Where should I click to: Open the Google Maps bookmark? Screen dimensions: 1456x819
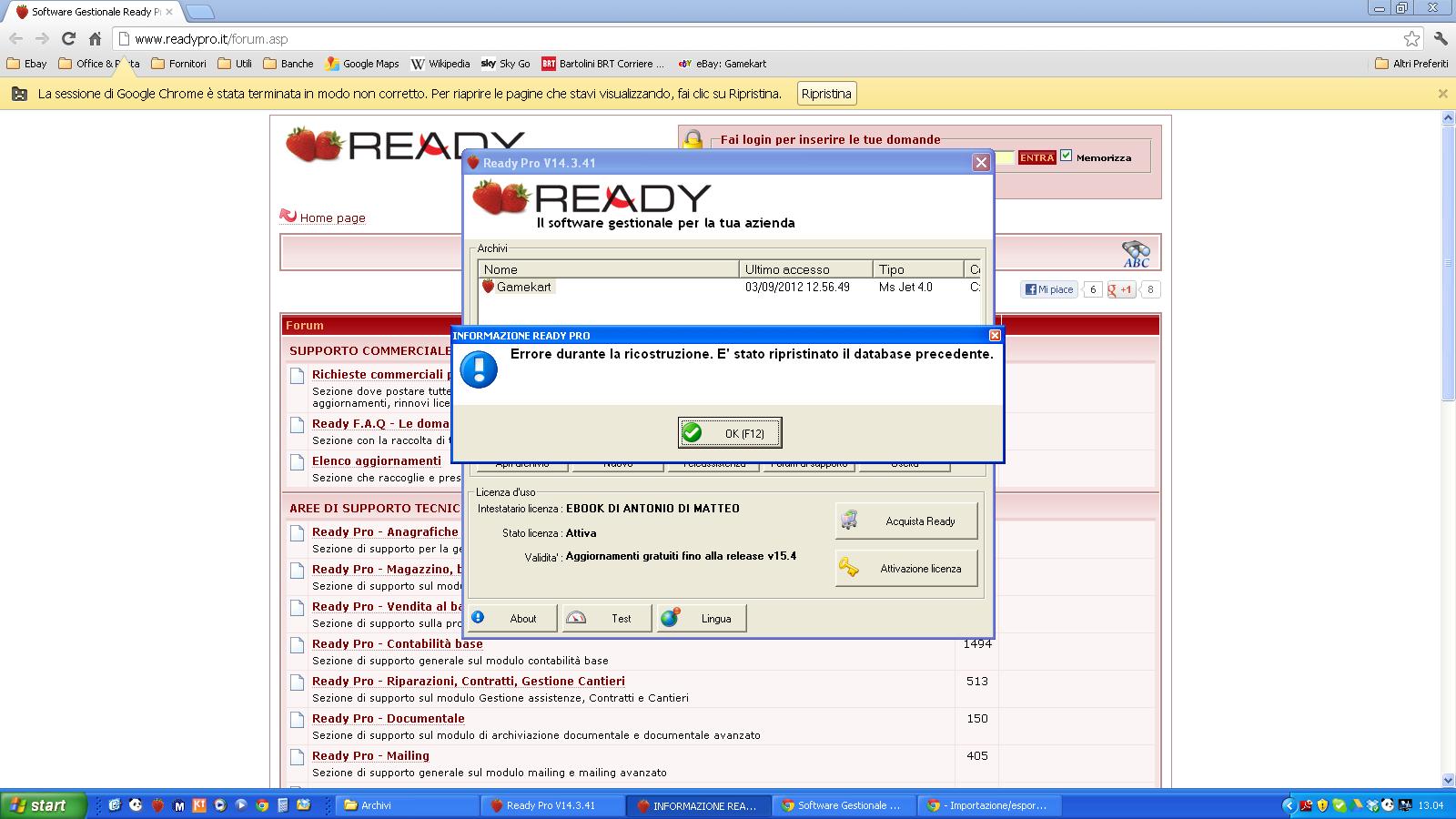[362, 64]
